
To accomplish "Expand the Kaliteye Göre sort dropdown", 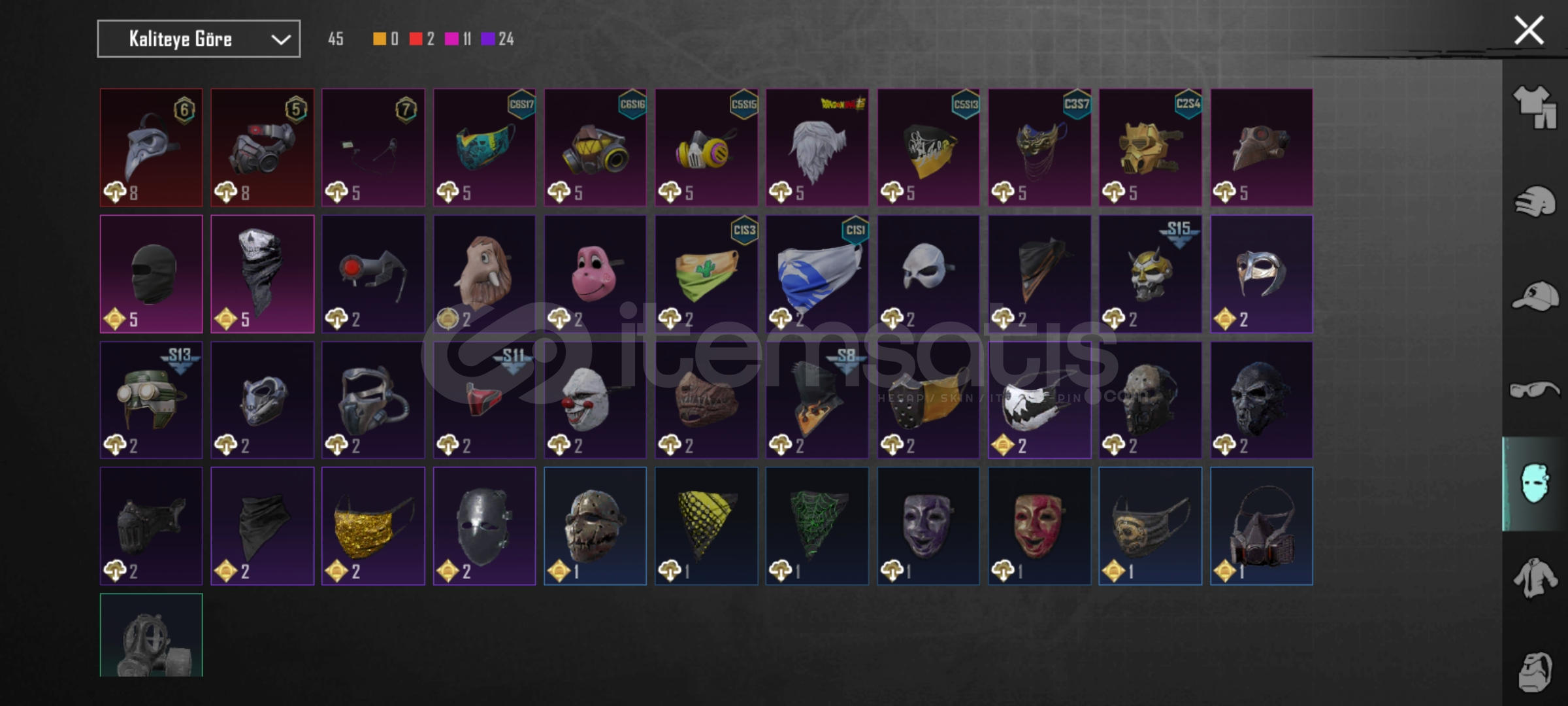I will [x=199, y=39].
